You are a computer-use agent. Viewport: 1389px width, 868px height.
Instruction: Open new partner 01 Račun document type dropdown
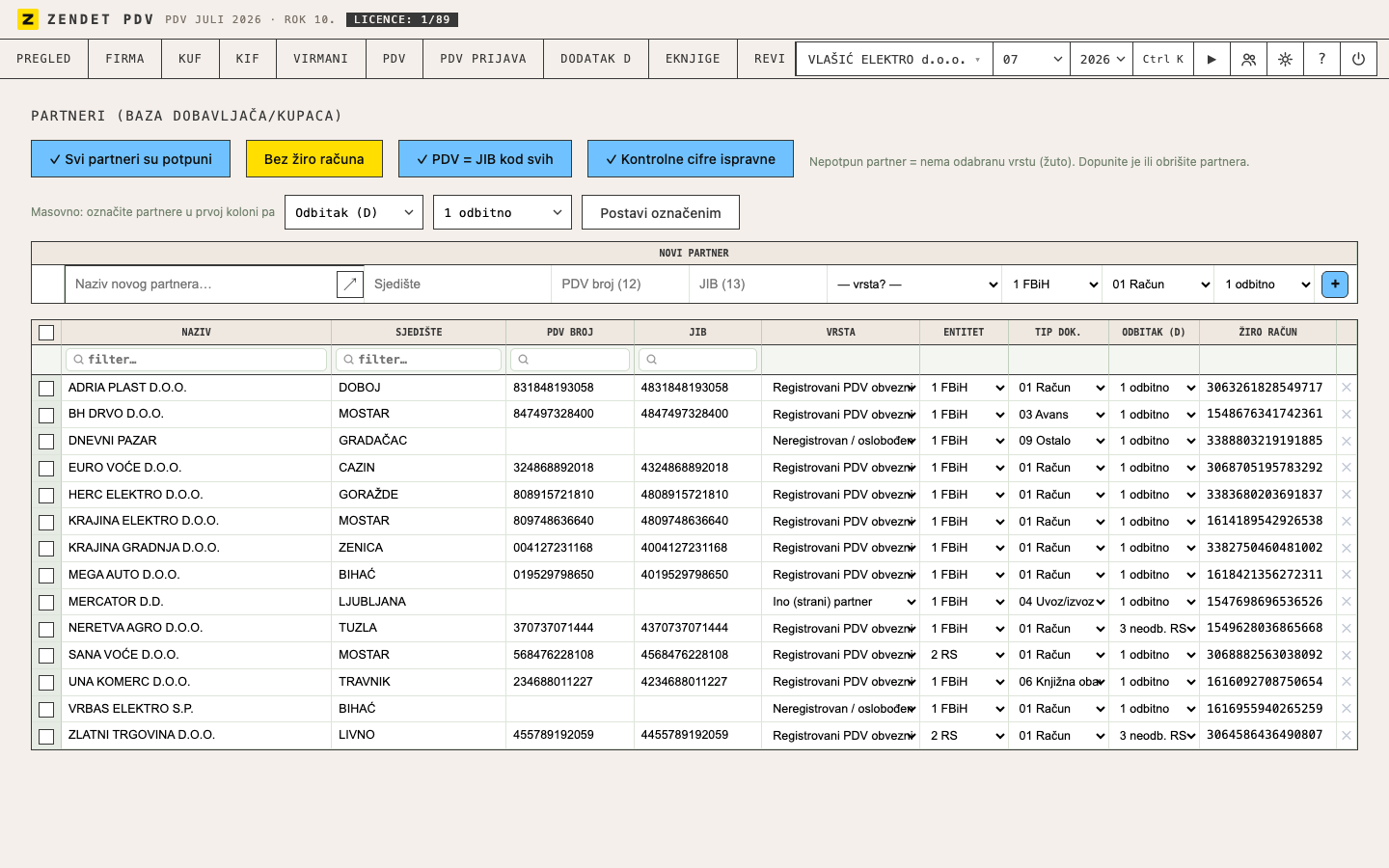1159,285
